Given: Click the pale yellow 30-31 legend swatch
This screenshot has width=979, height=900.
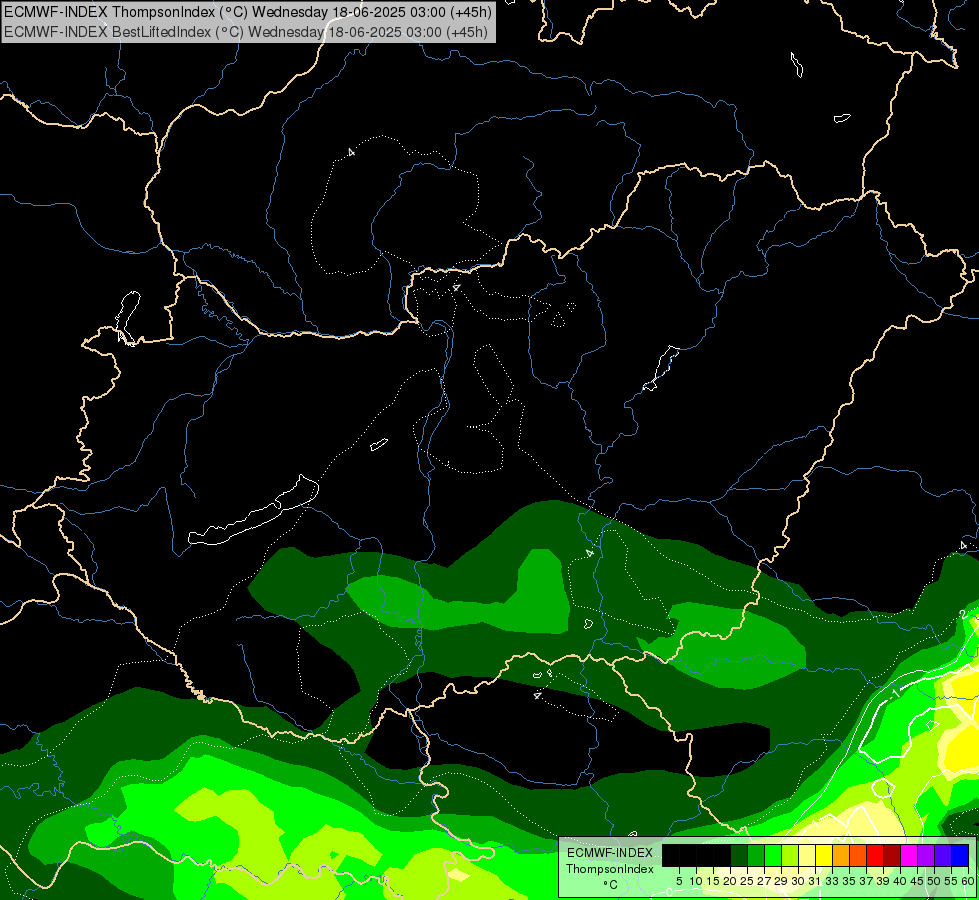Looking at the screenshot, I should coord(807,855).
